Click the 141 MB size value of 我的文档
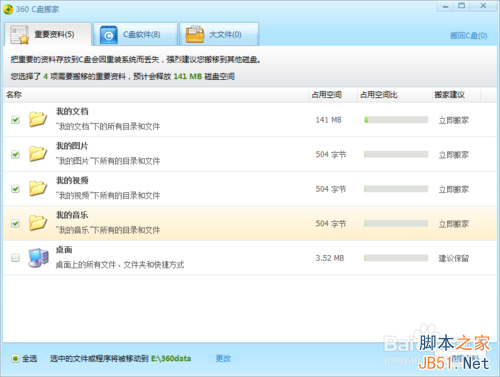 point(328,120)
